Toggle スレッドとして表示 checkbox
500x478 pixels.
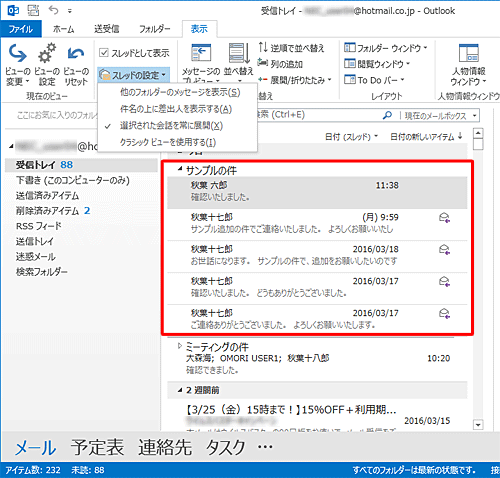click(x=104, y=52)
